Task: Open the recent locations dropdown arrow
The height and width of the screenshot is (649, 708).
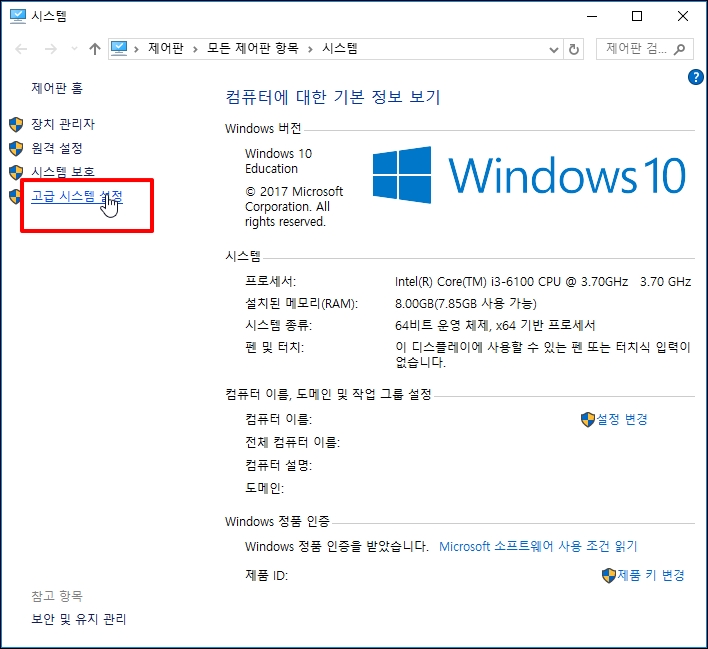Action: pyautogui.click(x=74, y=49)
